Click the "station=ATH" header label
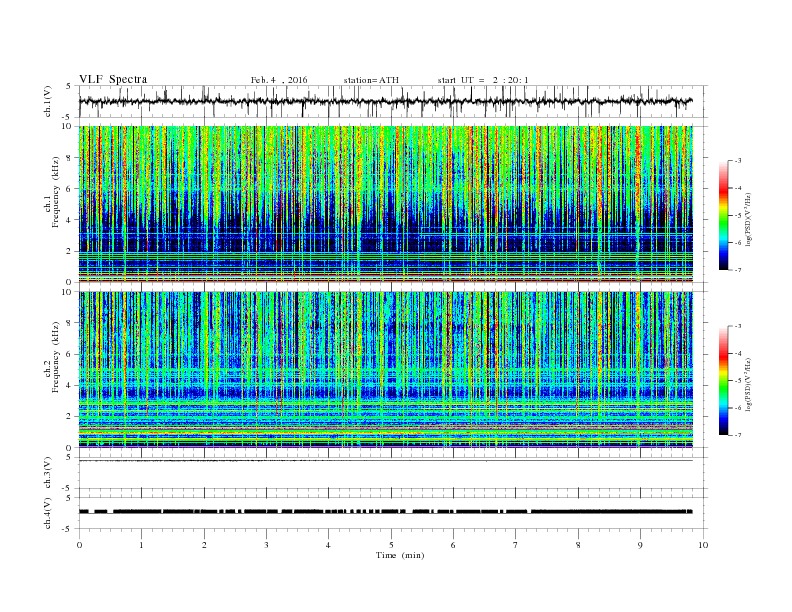The width and height of the screenshot is (792, 612). [x=371, y=80]
